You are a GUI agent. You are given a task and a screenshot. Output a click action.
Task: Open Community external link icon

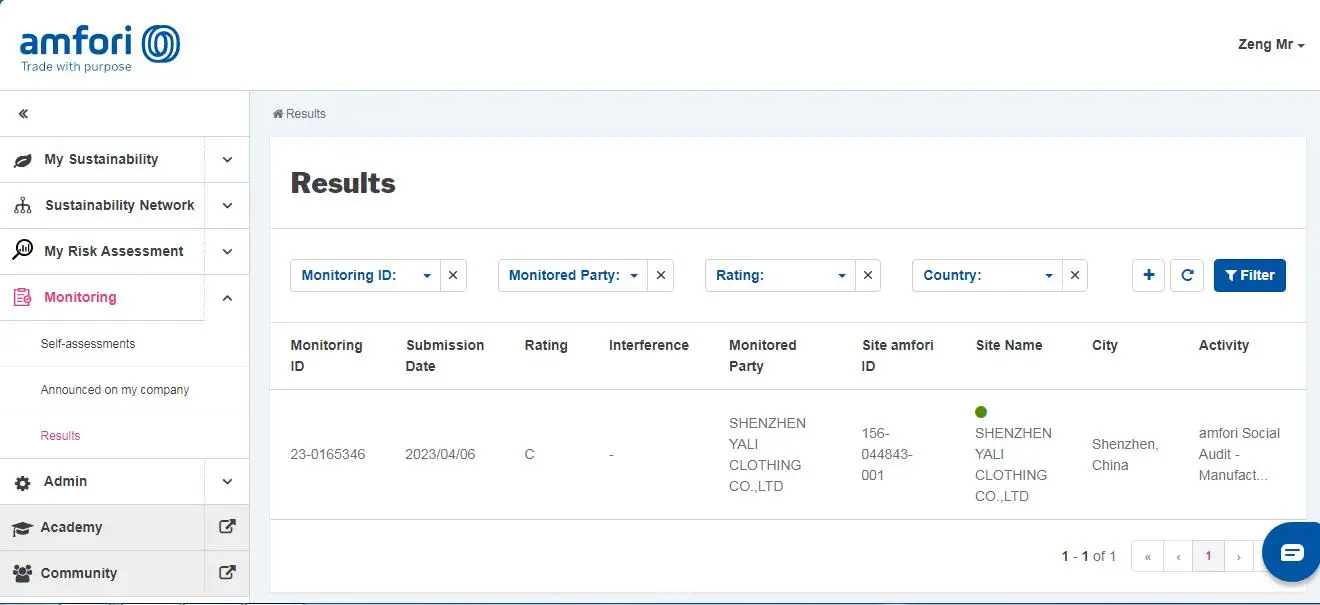pyautogui.click(x=227, y=573)
